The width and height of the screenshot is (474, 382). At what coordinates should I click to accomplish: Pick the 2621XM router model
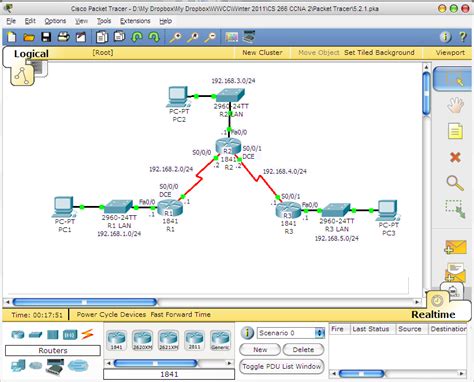(x=168, y=340)
